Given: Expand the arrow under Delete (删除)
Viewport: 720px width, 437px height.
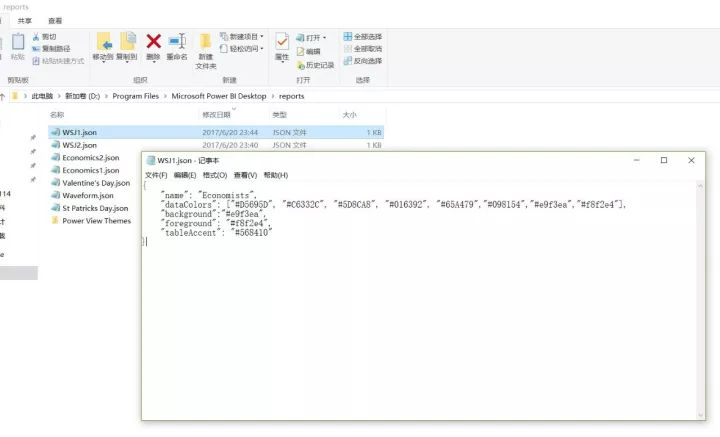Looking at the screenshot, I should 154,62.
